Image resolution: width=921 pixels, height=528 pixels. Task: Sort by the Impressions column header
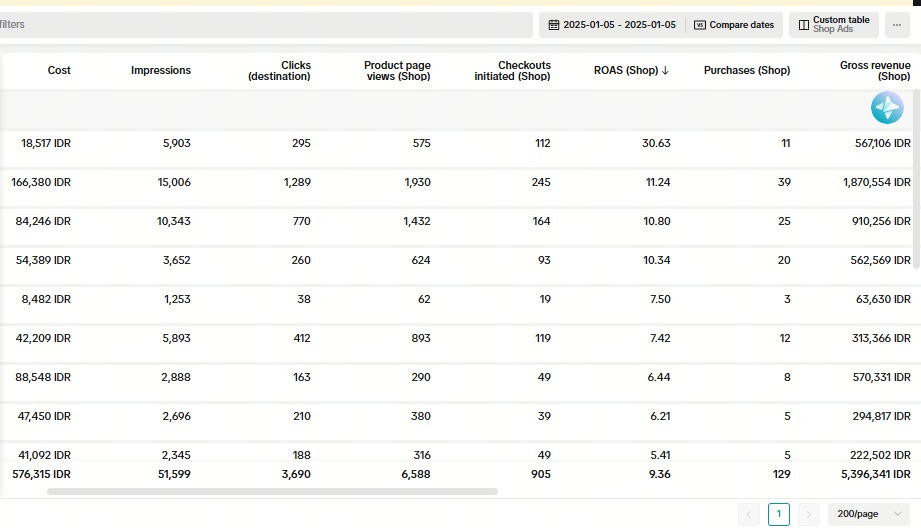pos(160,71)
